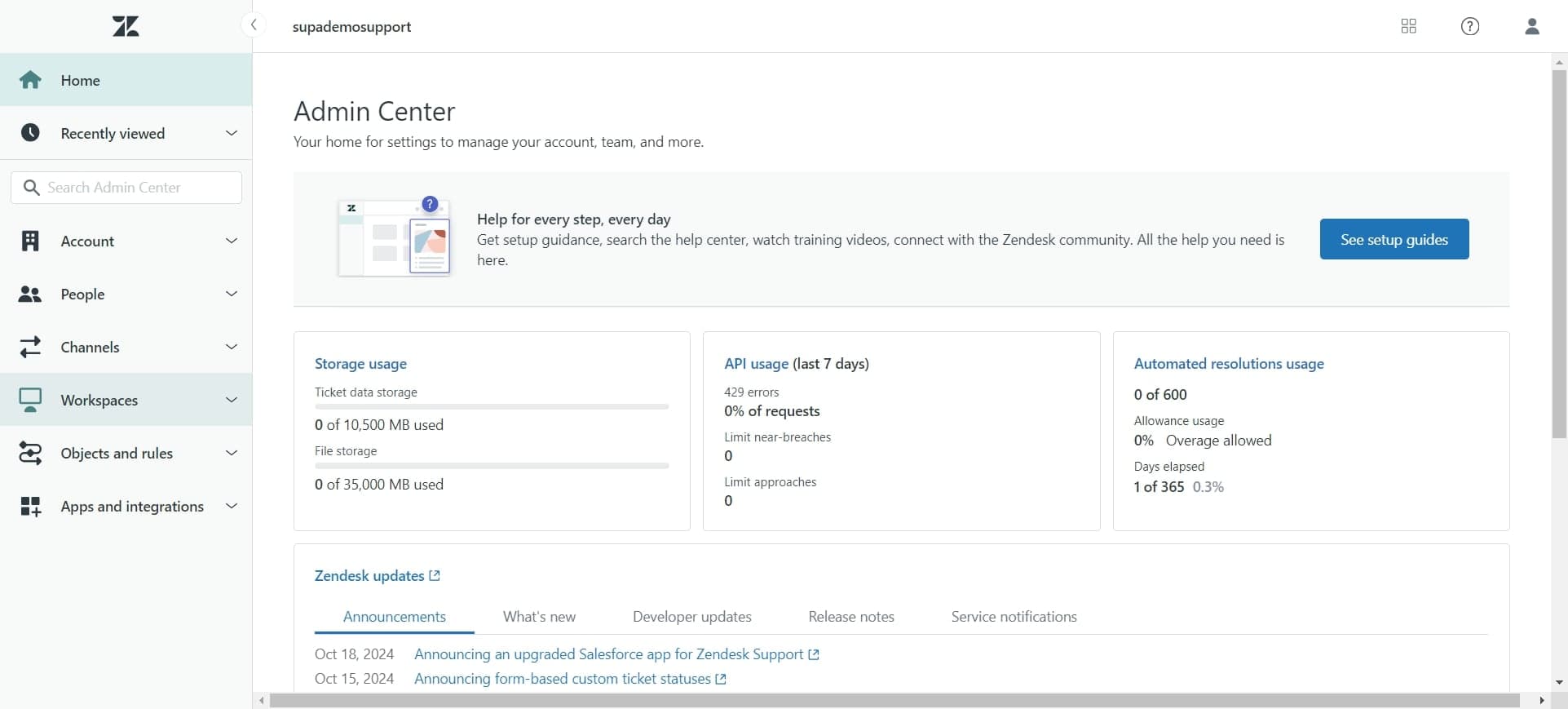This screenshot has width=1568, height=709.
Task: Go to the Home menu item
Action: point(126,80)
